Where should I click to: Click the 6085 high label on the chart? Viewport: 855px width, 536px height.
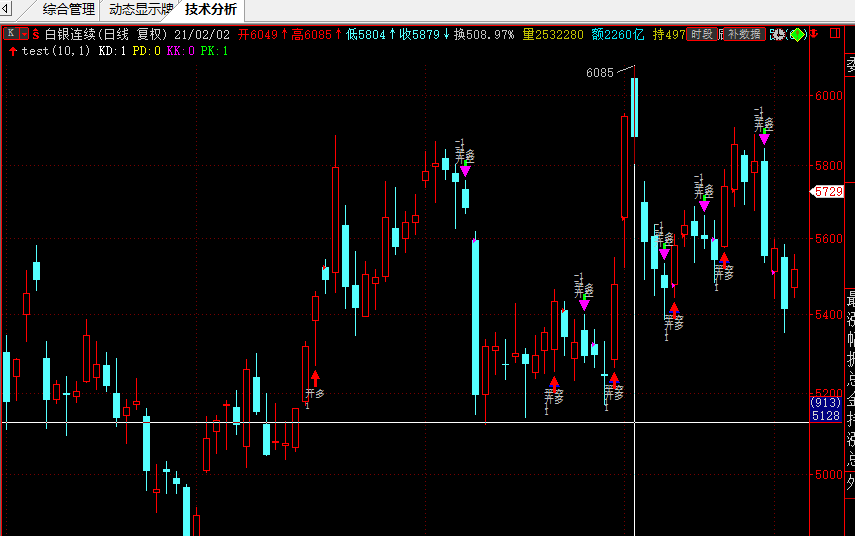(600, 73)
